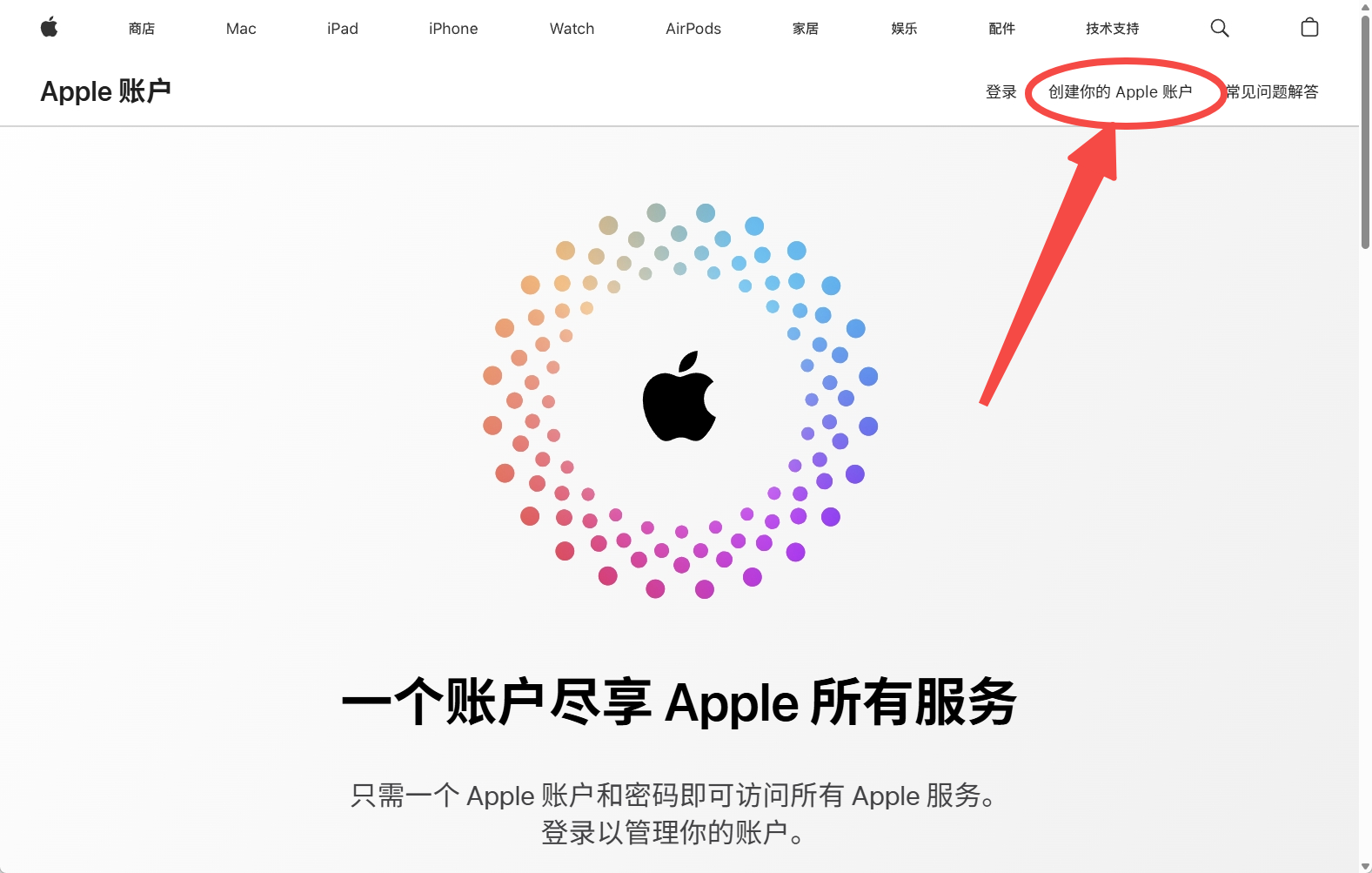Open the 常见问题解答 link
This screenshot has height=873, width=1372.
1272,92
